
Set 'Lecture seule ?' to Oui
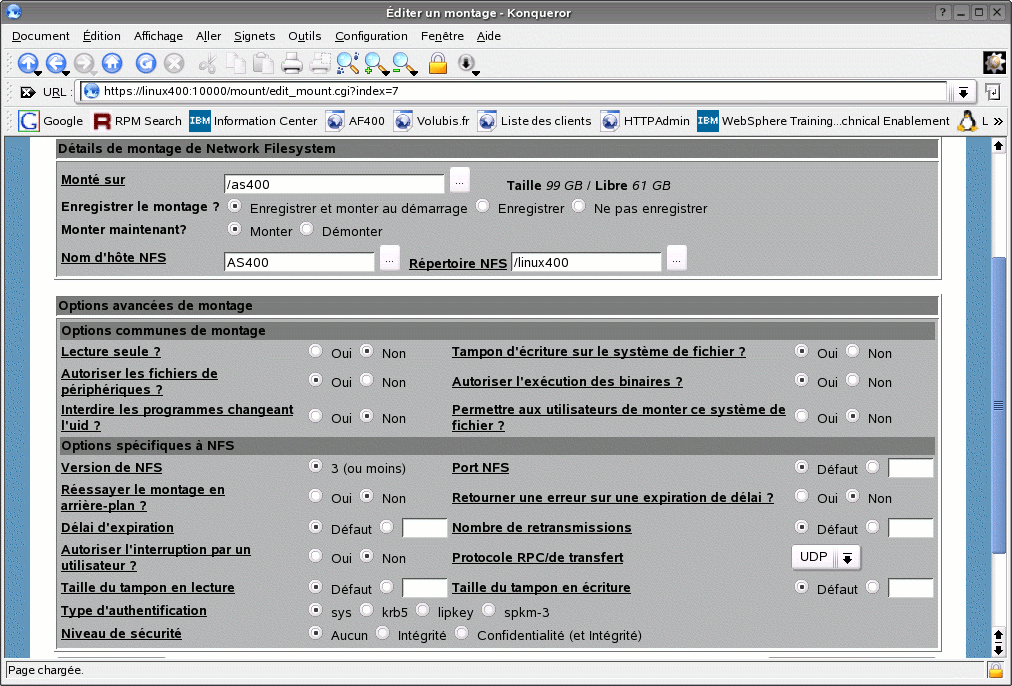(316, 351)
